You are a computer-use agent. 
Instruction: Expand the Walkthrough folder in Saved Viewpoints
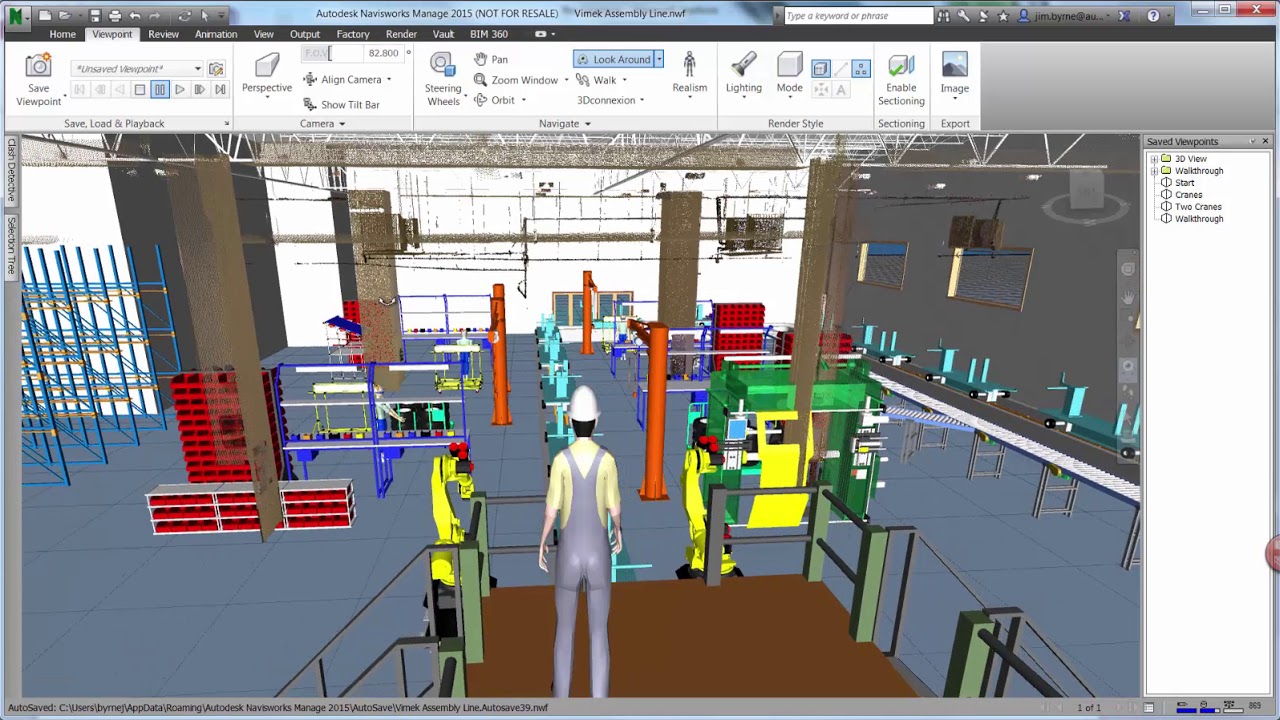pos(1154,170)
